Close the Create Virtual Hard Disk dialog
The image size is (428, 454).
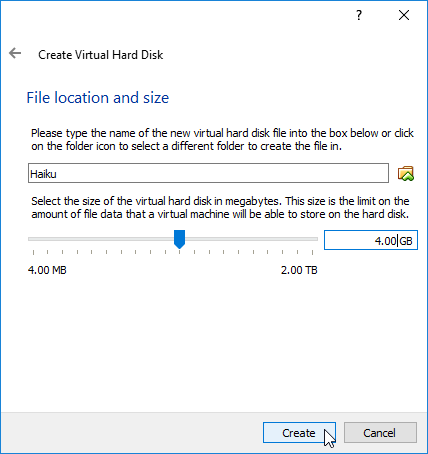point(404,15)
